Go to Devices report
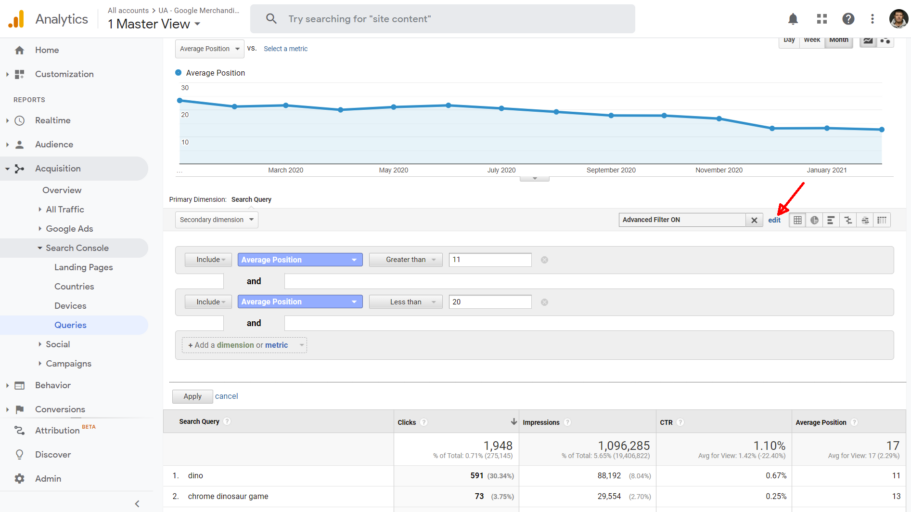The width and height of the screenshot is (911, 512). point(70,306)
